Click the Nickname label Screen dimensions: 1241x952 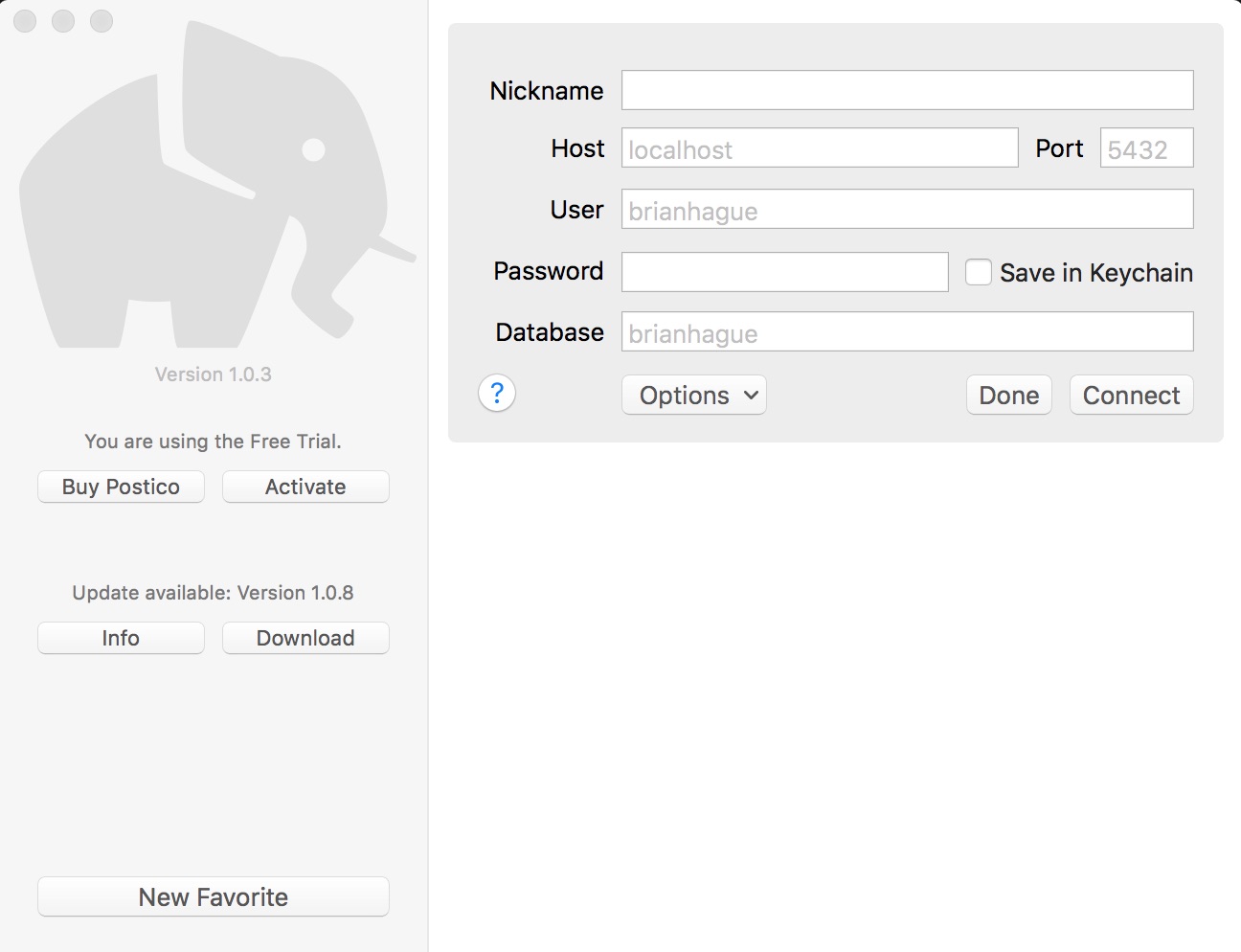547,91
